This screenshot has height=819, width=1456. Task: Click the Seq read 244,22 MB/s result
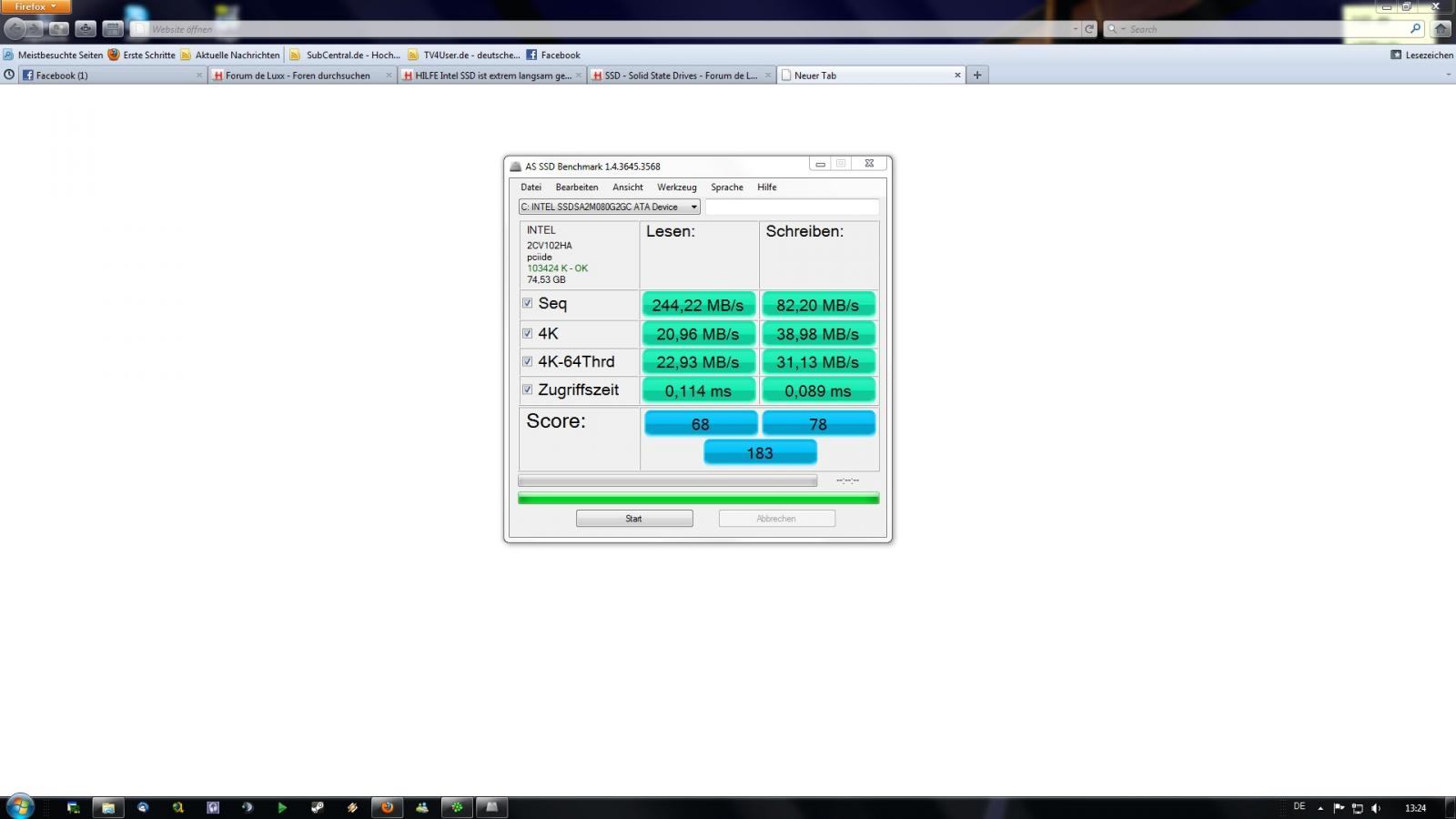click(698, 305)
